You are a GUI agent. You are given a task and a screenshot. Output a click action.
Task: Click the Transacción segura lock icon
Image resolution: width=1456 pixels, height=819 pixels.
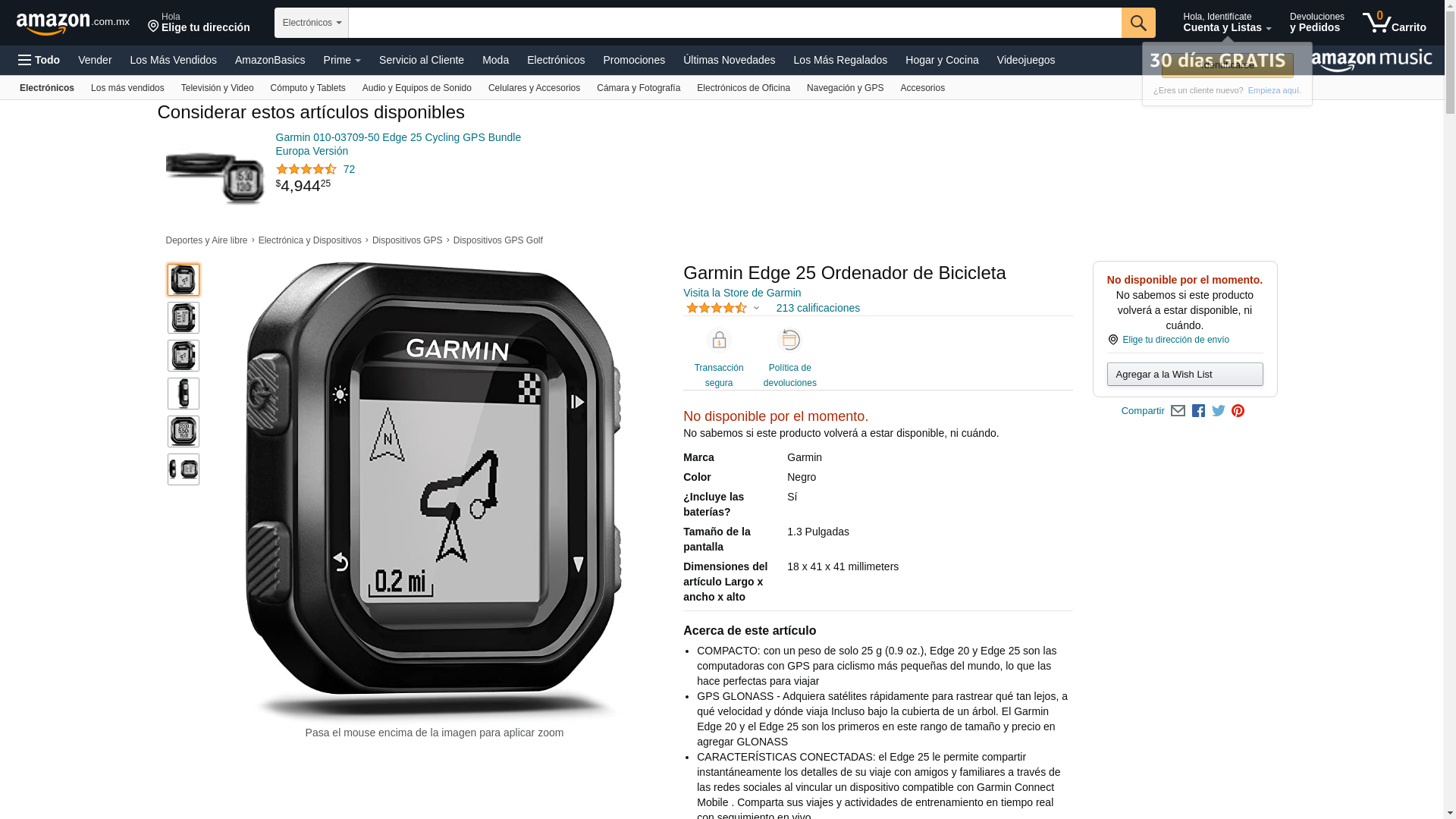pos(719,340)
